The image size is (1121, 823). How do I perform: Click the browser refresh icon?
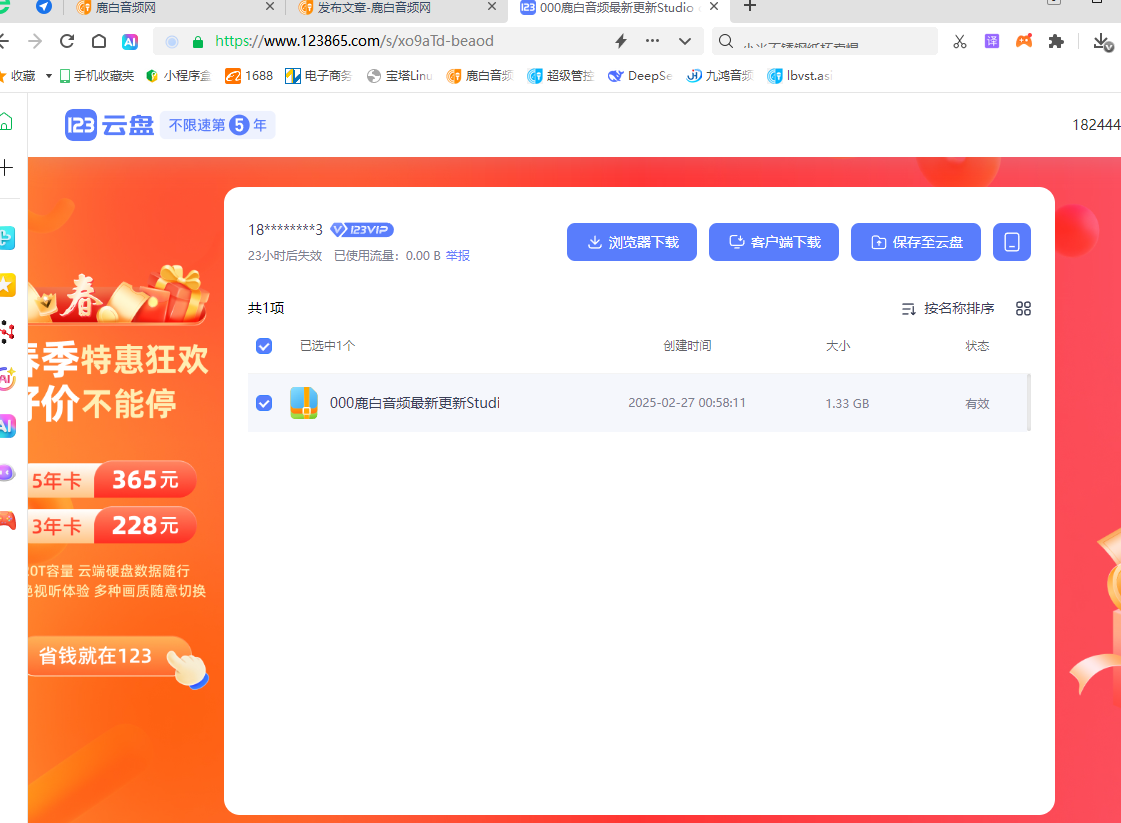[x=67, y=41]
